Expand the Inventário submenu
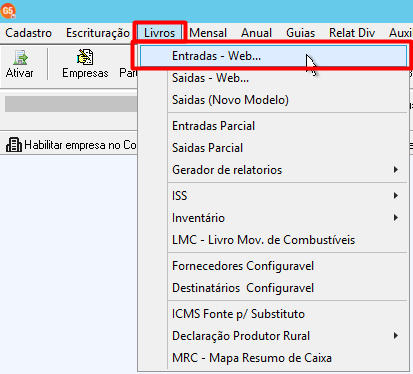This screenshot has width=413, height=374. 273,218
